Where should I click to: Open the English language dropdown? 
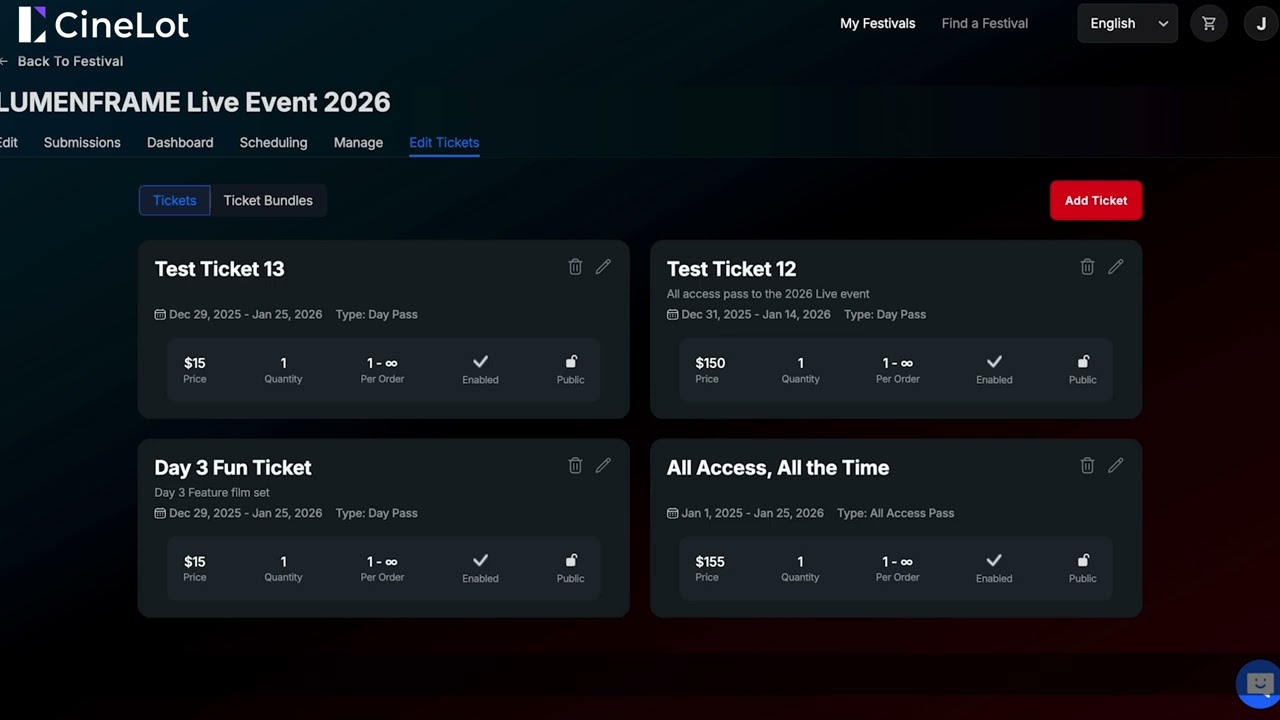(1127, 23)
